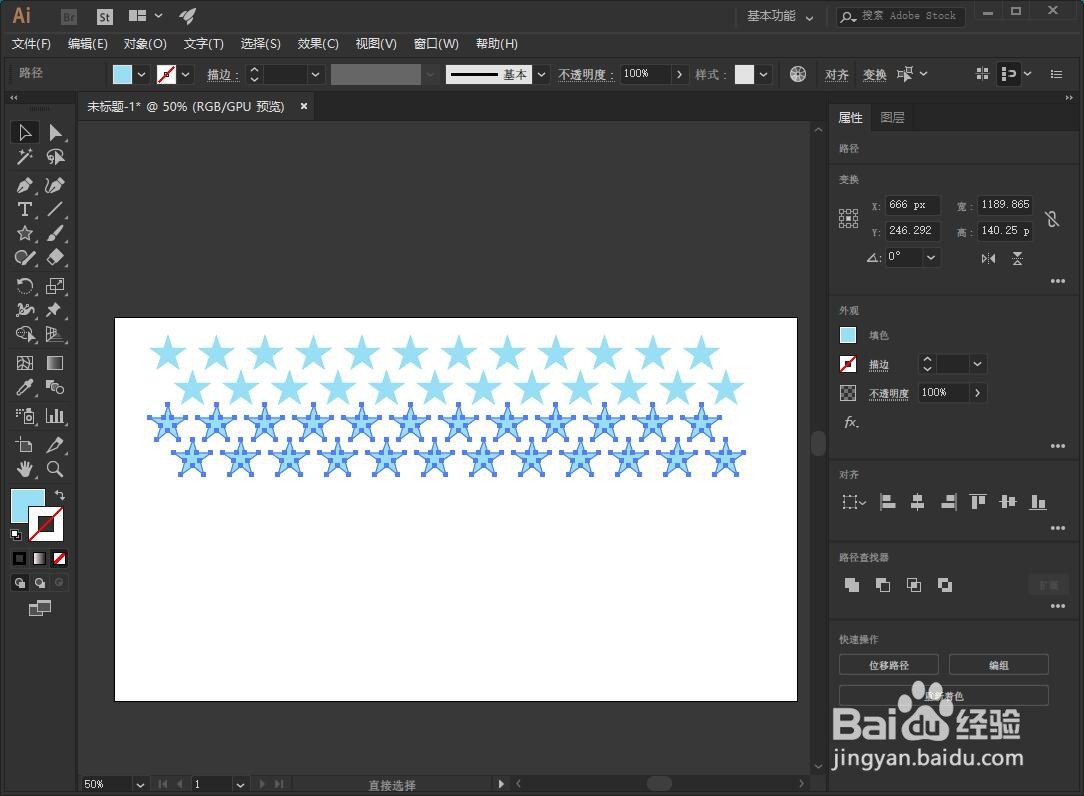Click 对齐 in the control bar
This screenshot has height=796, width=1084.
pos(837,75)
